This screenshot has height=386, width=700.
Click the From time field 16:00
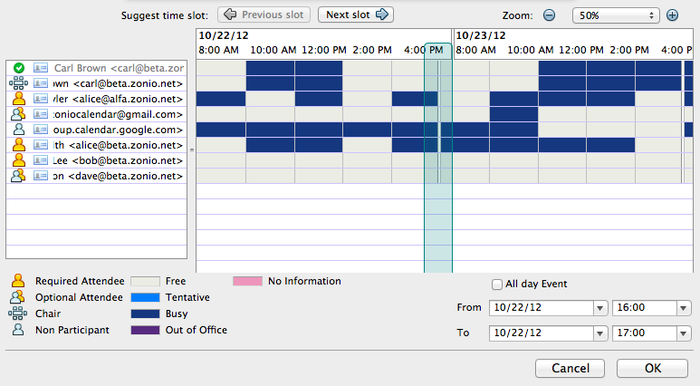tap(645, 308)
